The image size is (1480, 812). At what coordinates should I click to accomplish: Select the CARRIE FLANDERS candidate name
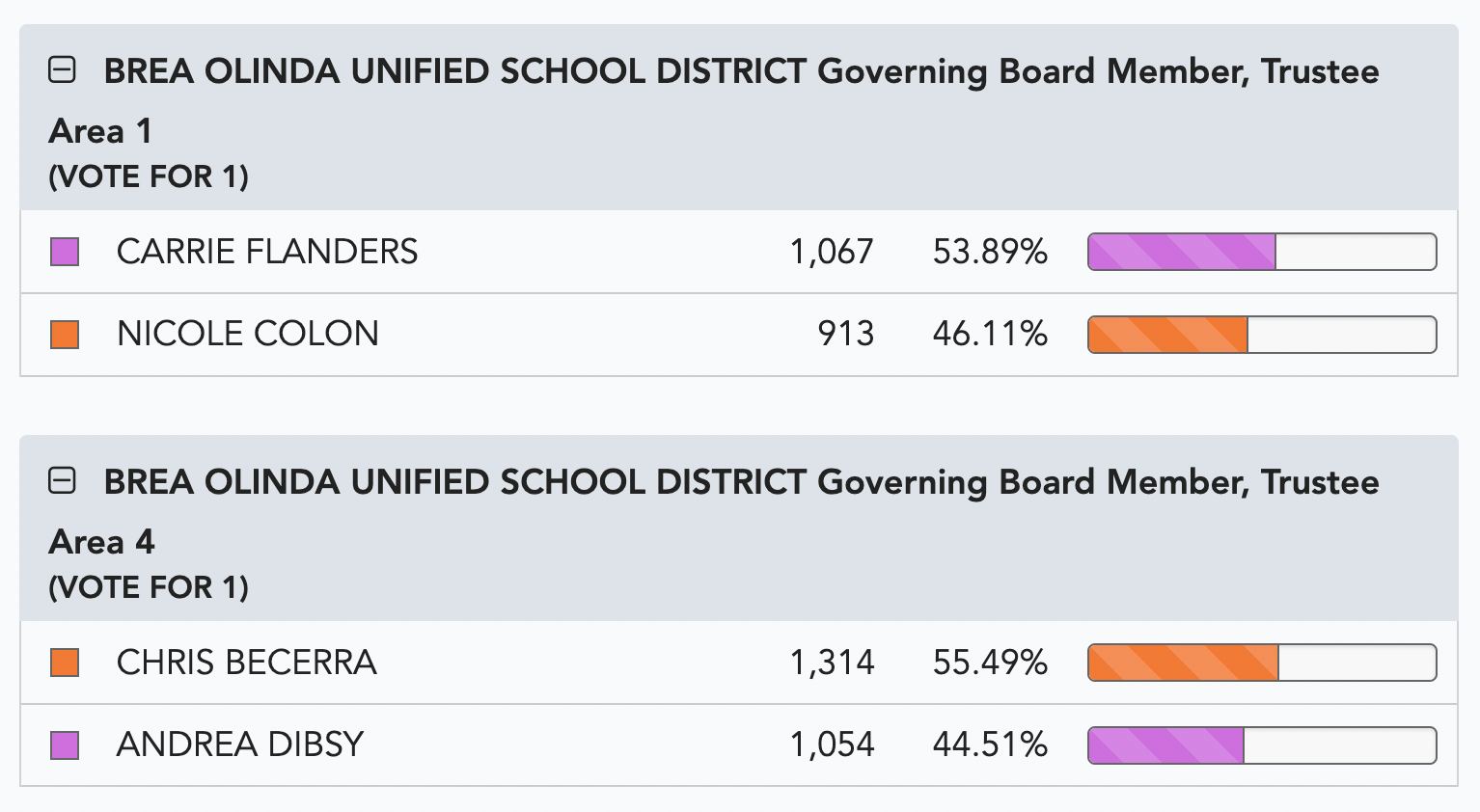point(267,252)
